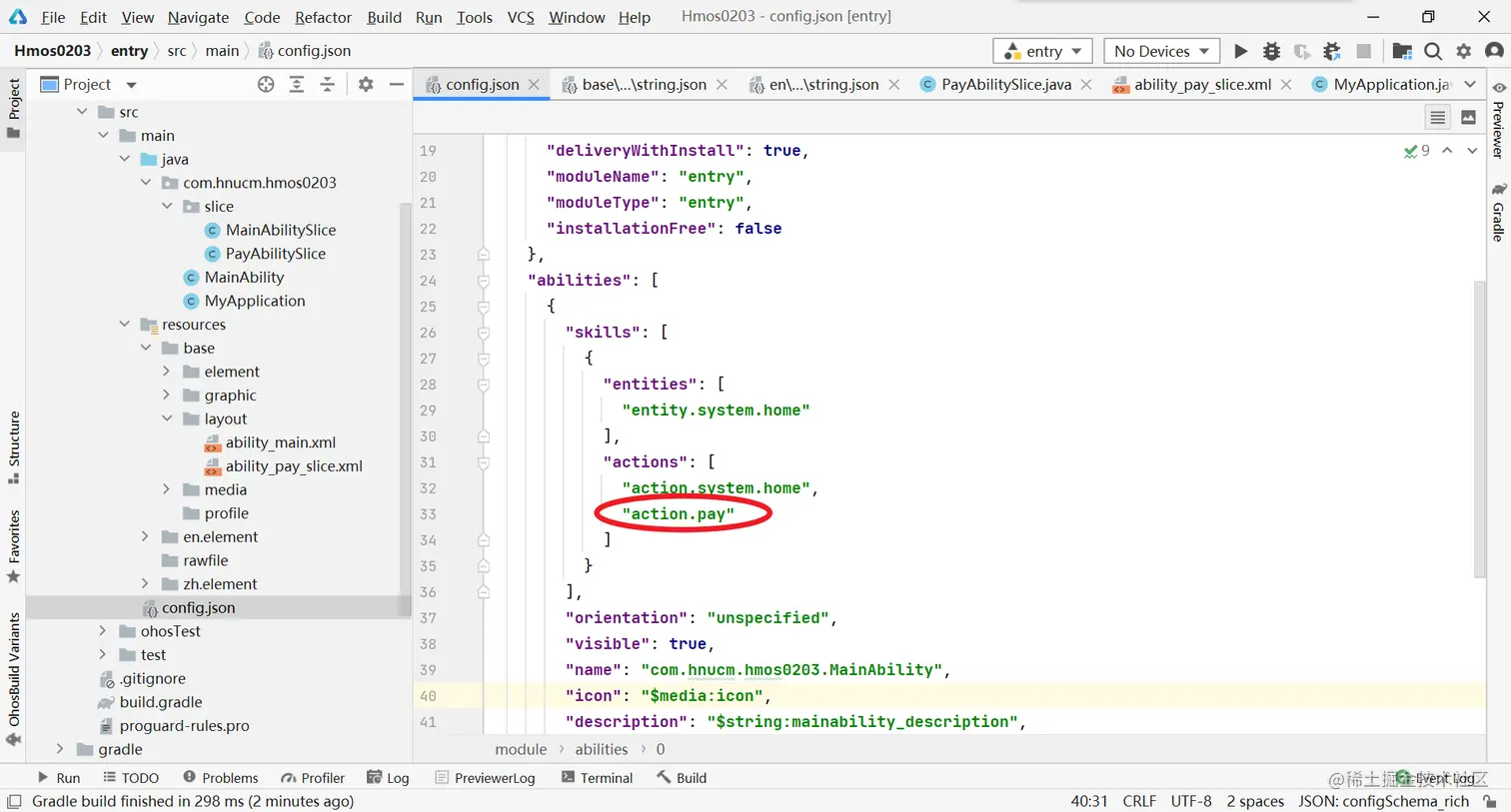Collapse the fold marker on line 24

pos(484,281)
